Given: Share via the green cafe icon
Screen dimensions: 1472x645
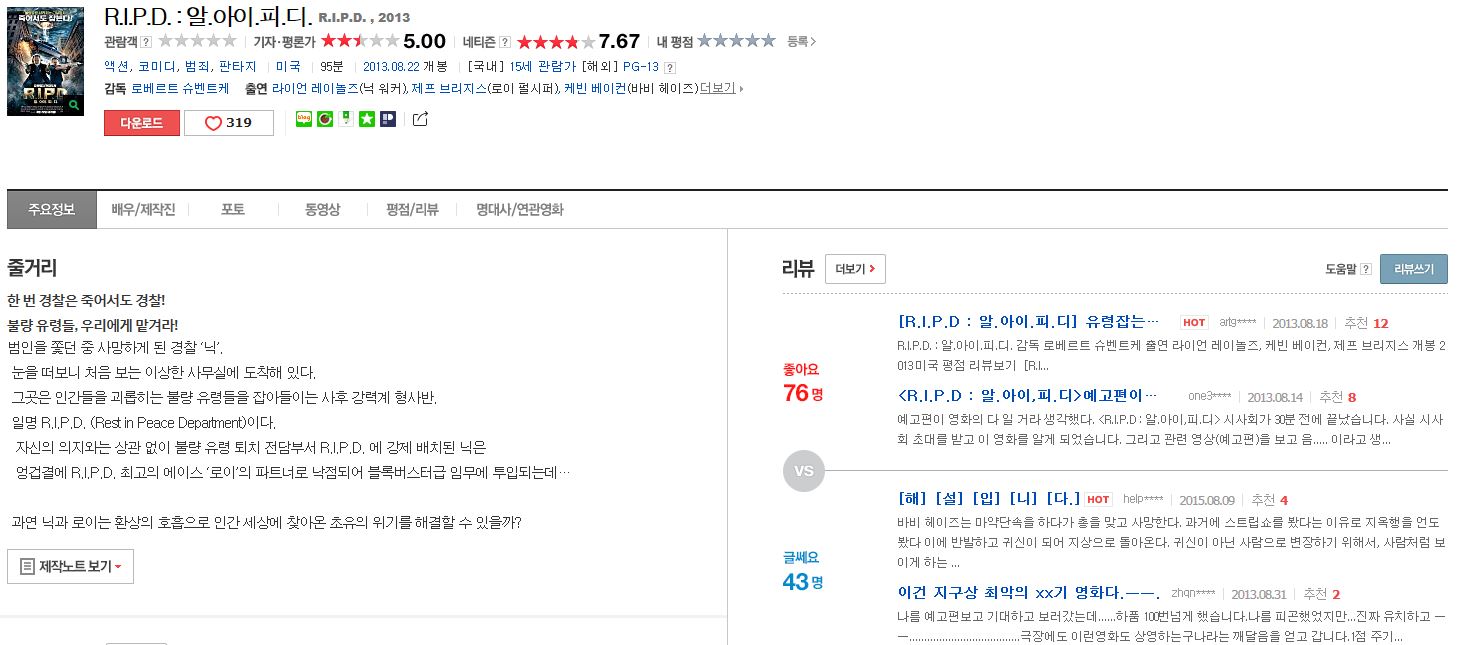Looking at the screenshot, I should [x=325, y=119].
